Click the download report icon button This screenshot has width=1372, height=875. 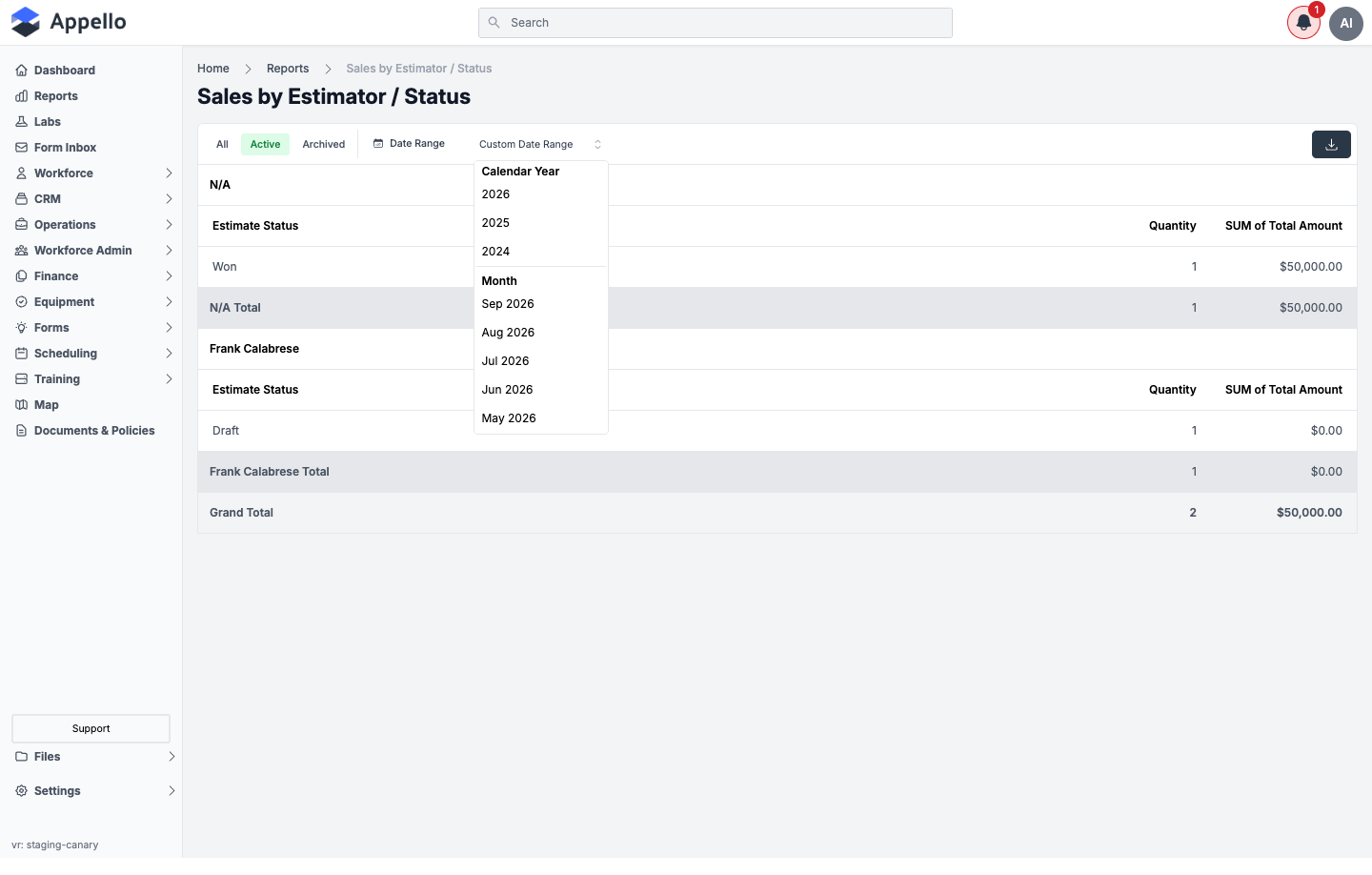[x=1331, y=145]
